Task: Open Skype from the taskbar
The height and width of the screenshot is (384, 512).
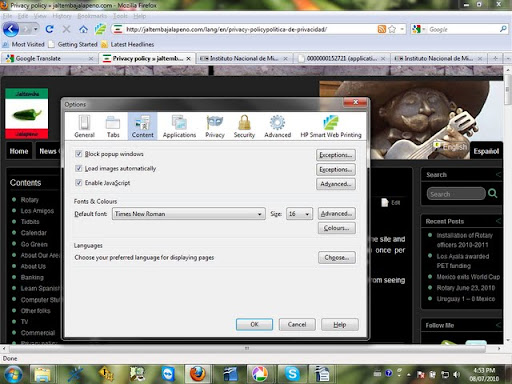Action: click(292, 374)
